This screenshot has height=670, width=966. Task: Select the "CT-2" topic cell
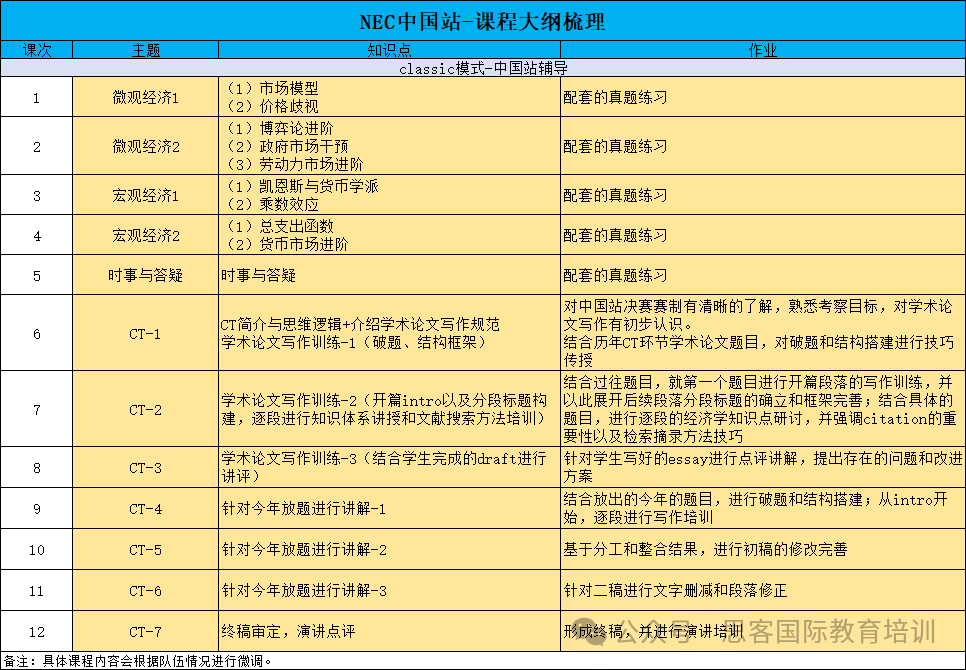(x=145, y=410)
